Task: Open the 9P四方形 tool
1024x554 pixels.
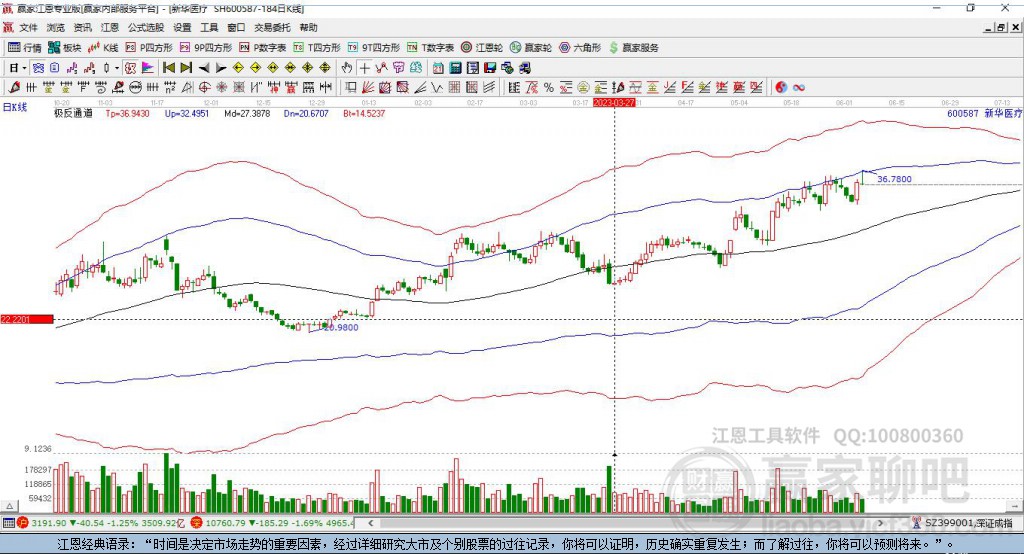Action: (x=206, y=48)
